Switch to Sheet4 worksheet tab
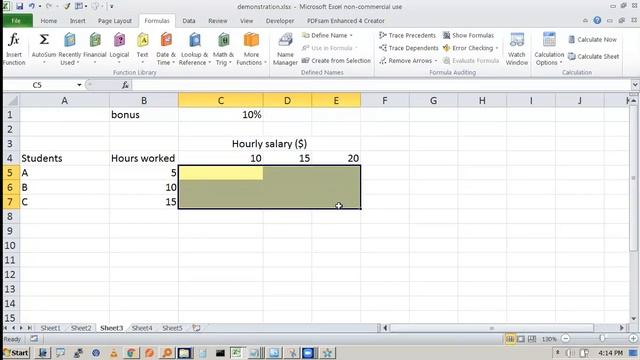This screenshot has height=360, width=640. pos(142,328)
